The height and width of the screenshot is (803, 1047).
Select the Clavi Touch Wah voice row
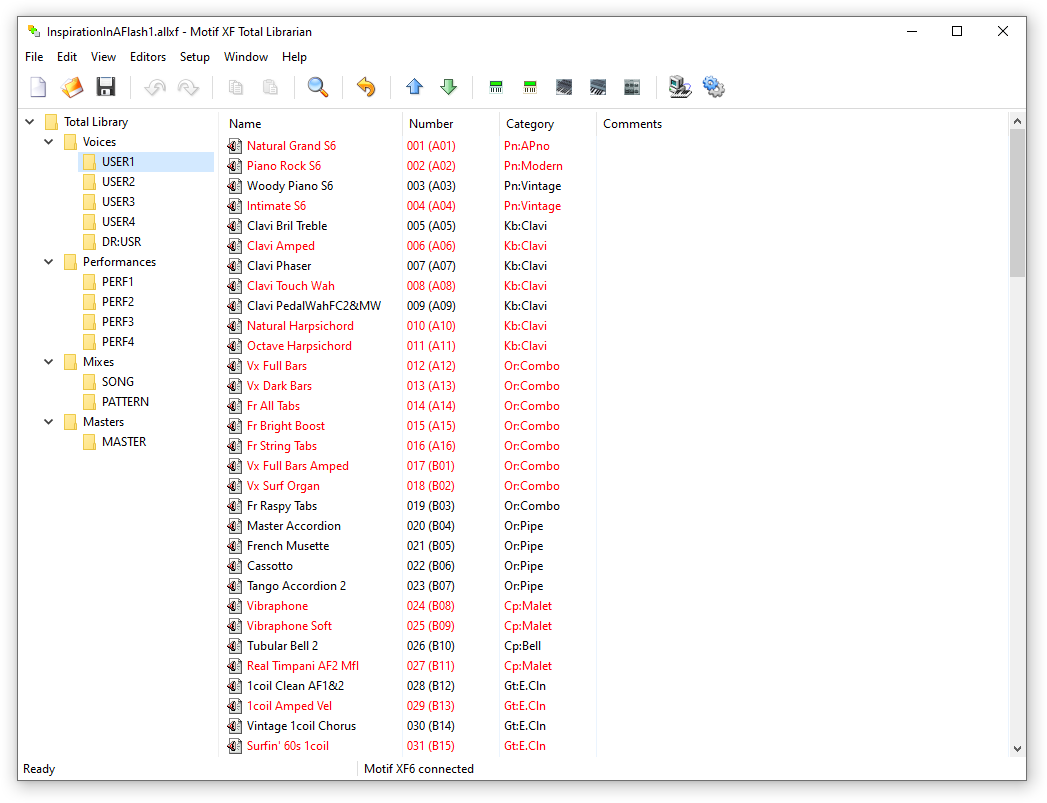point(291,286)
